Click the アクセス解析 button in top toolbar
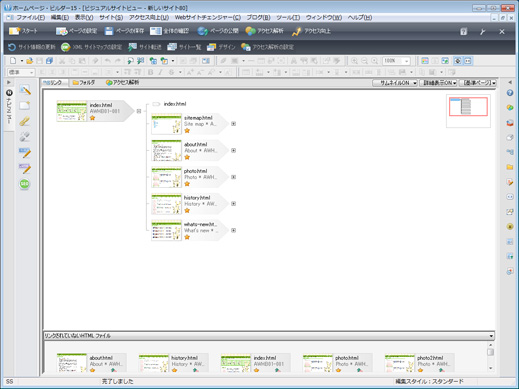The height and width of the screenshot is (389, 519). pos(264,31)
